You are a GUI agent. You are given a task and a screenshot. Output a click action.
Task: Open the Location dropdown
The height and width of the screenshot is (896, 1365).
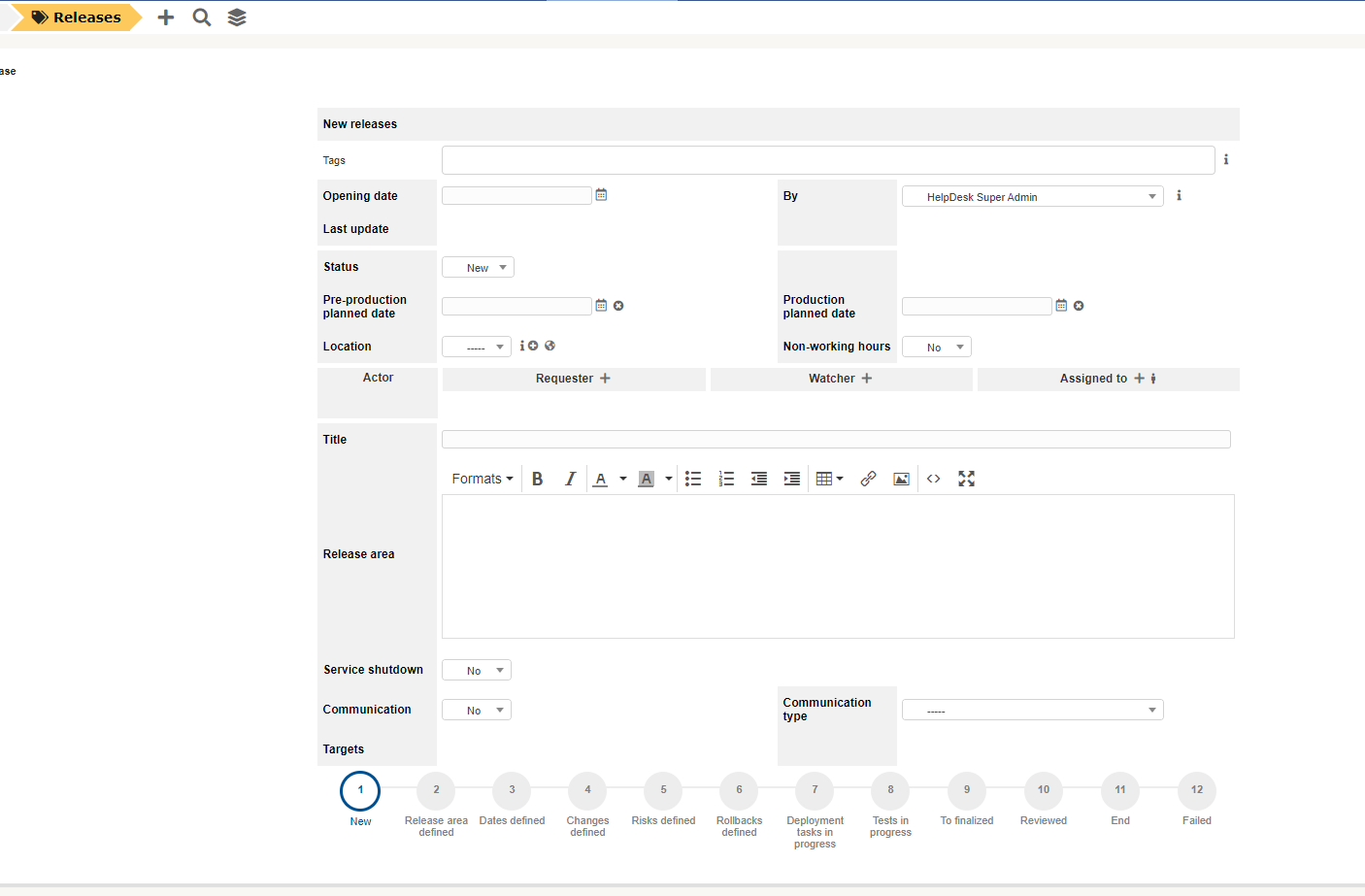click(476, 346)
